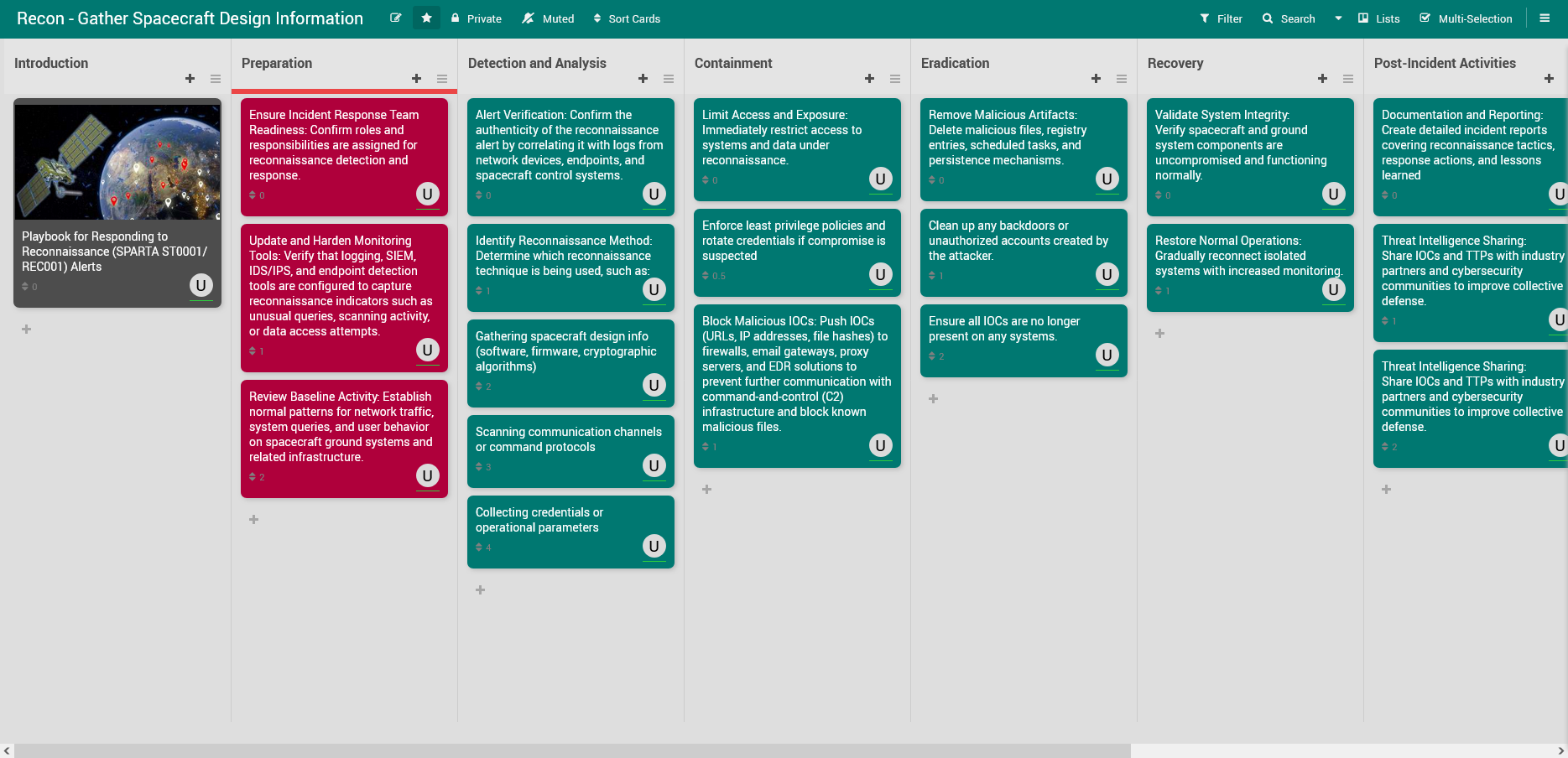The width and height of the screenshot is (1568, 758).
Task: Expand the board view dropdown arrow
Action: [1338, 18]
